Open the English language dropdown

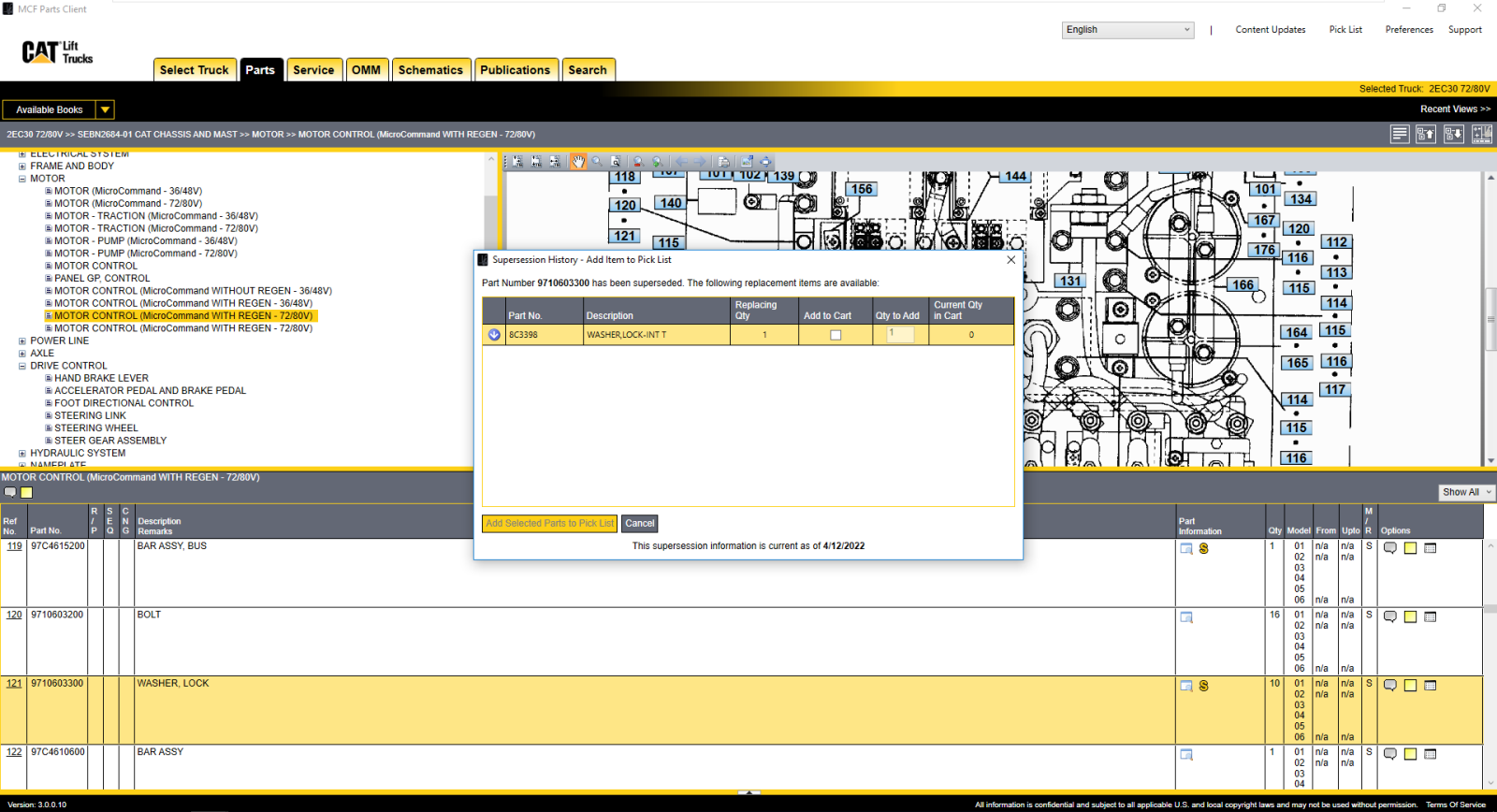1128,30
